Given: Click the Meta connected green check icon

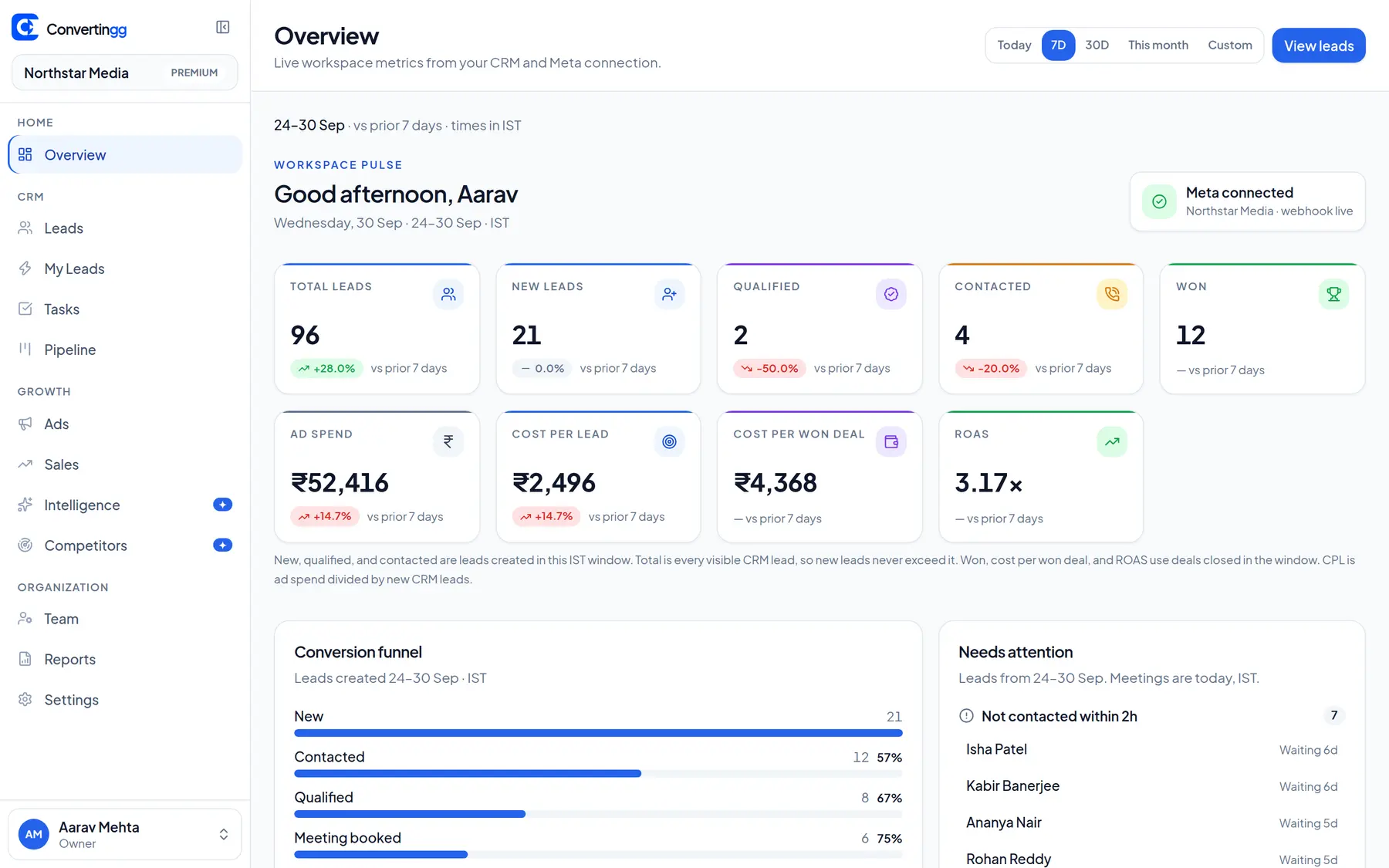Looking at the screenshot, I should pyautogui.click(x=1159, y=201).
